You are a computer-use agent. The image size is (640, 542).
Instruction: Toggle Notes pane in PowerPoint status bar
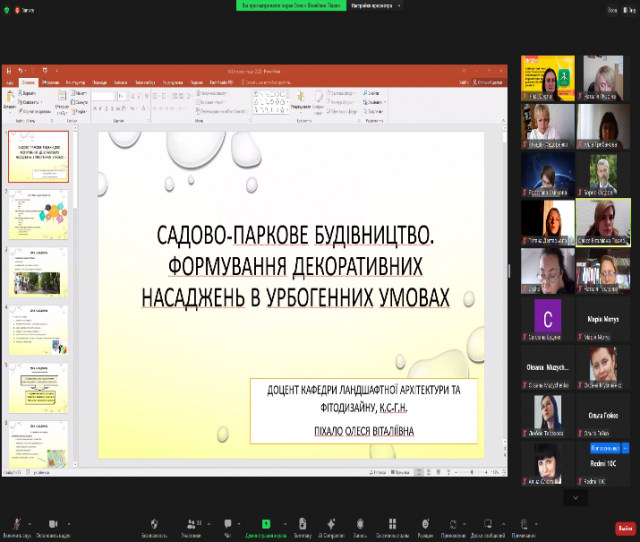click(x=378, y=472)
